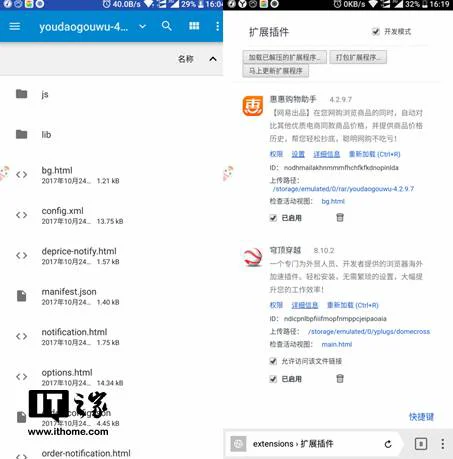Switch to grid view layout icon
This screenshot has height=459, width=453.
pos(194,26)
